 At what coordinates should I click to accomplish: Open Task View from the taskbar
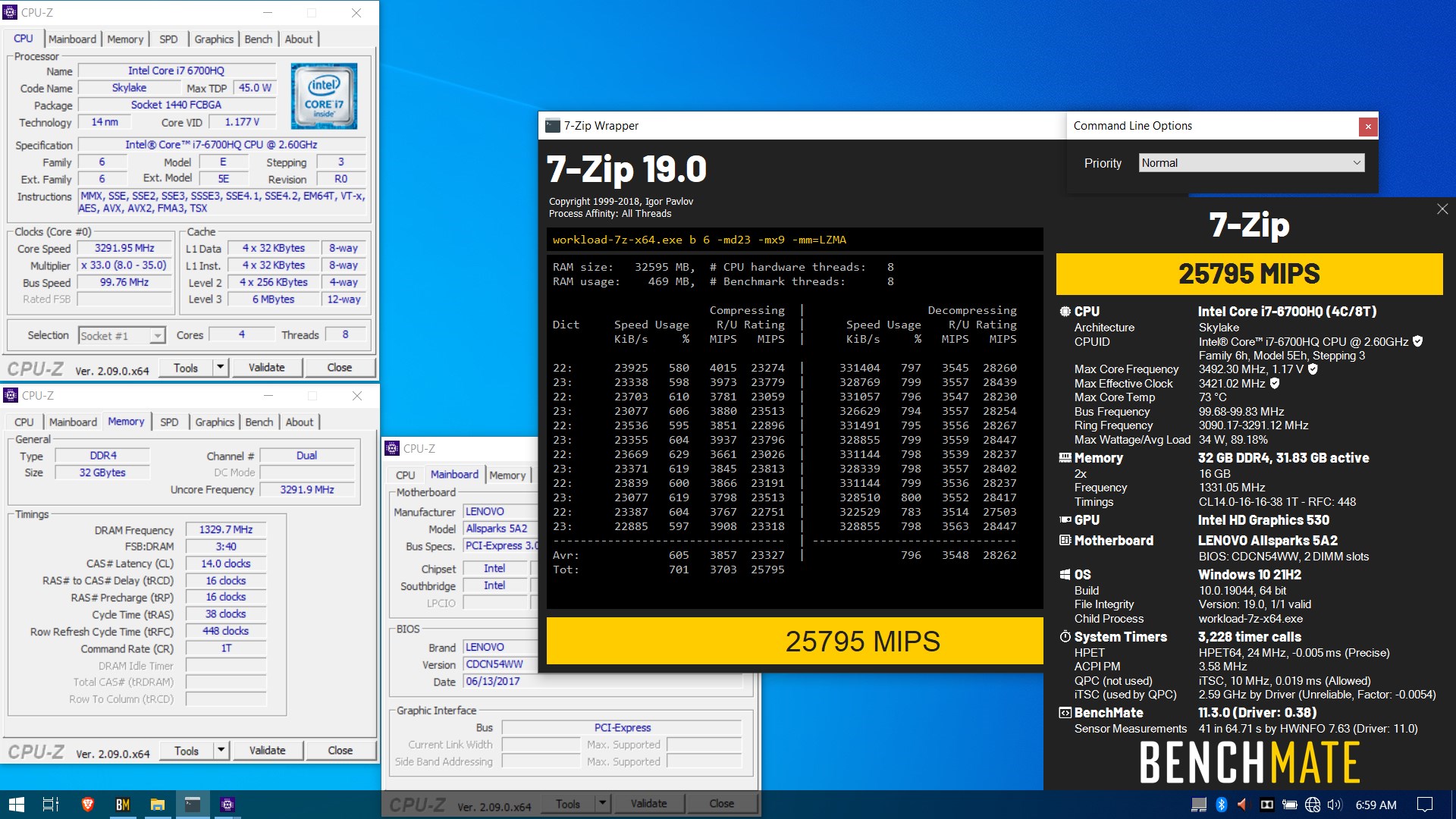pyautogui.click(x=50, y=805)
